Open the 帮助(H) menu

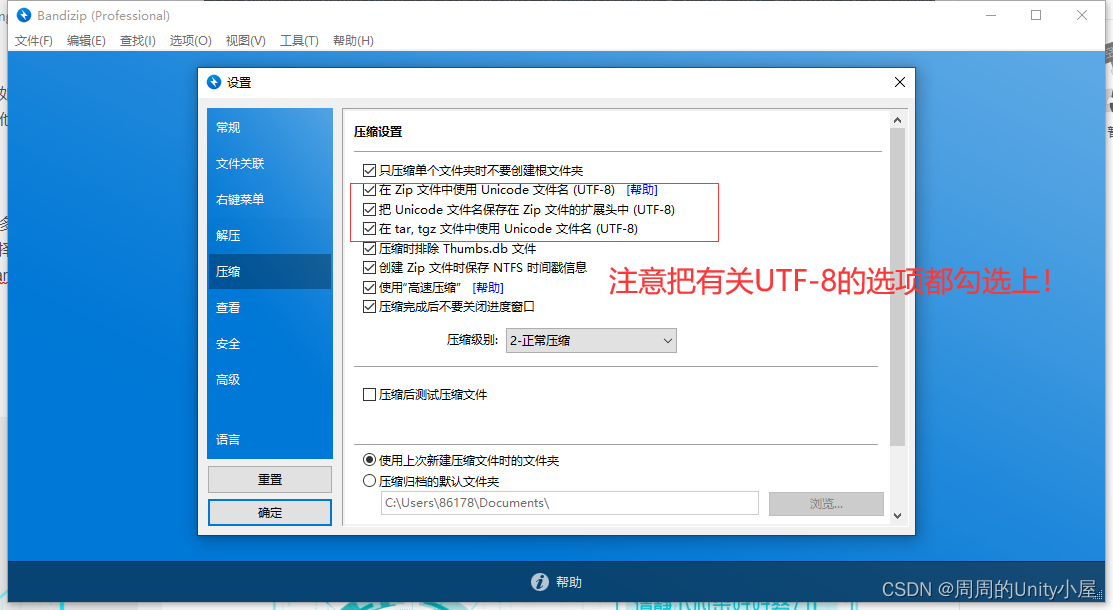tap(353, 40)
